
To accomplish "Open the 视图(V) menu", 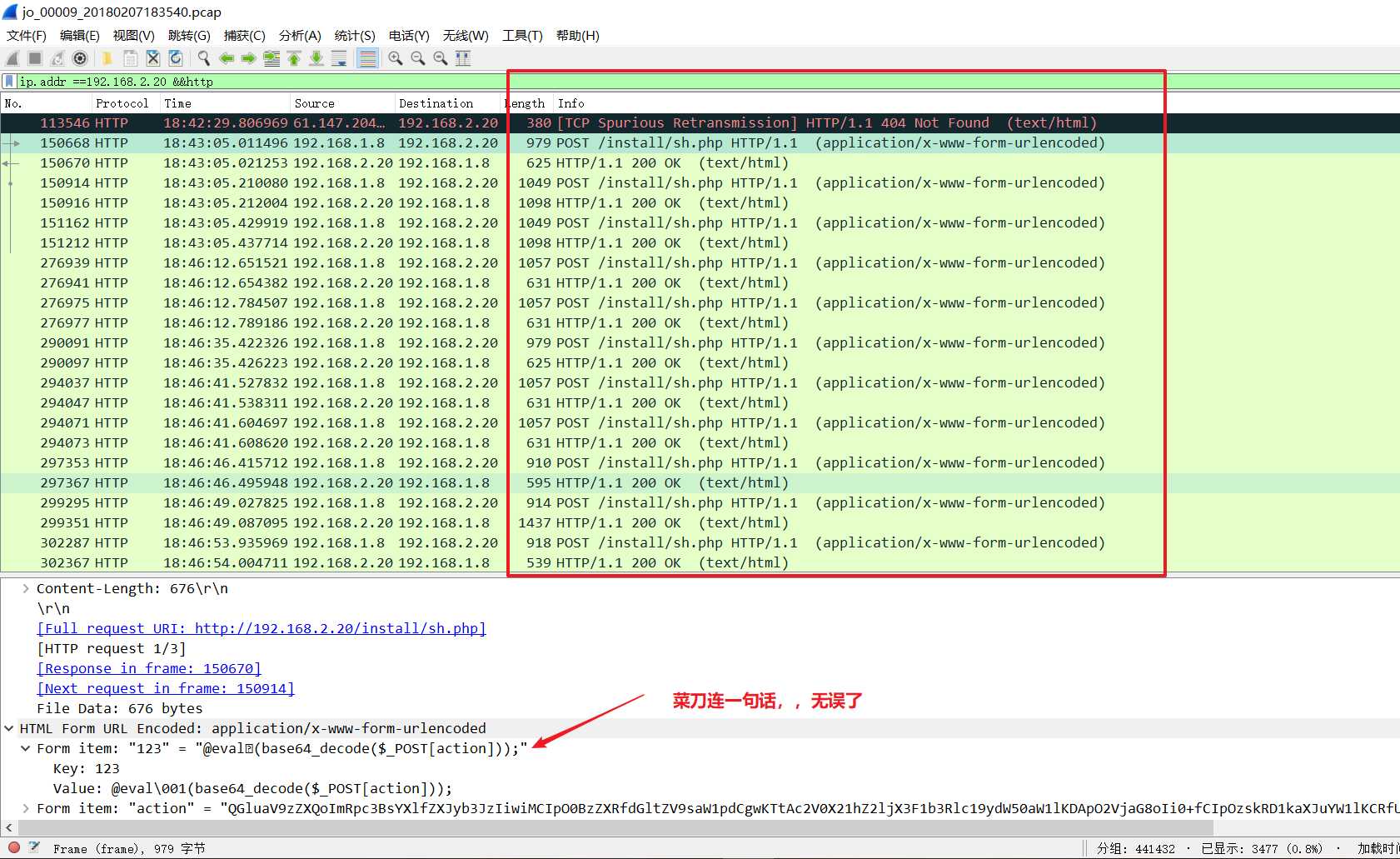I will (134, 35).
